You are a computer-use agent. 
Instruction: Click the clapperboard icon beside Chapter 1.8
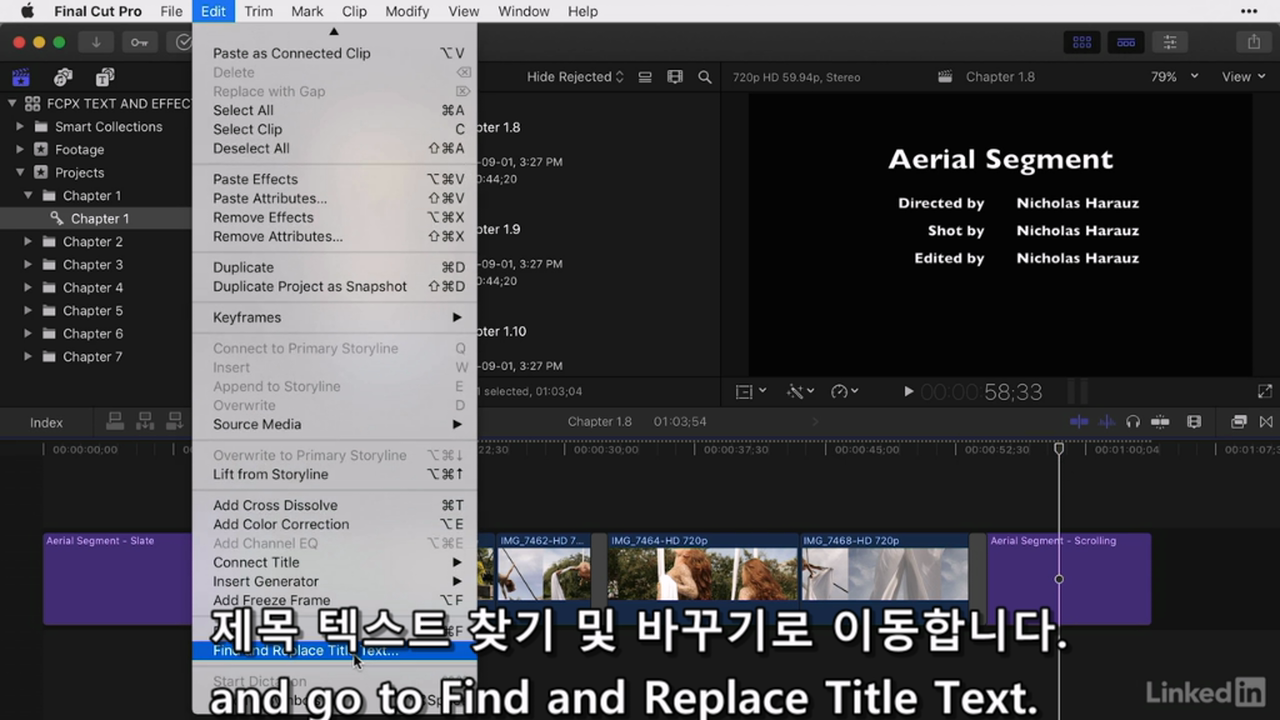click(944, 77)
